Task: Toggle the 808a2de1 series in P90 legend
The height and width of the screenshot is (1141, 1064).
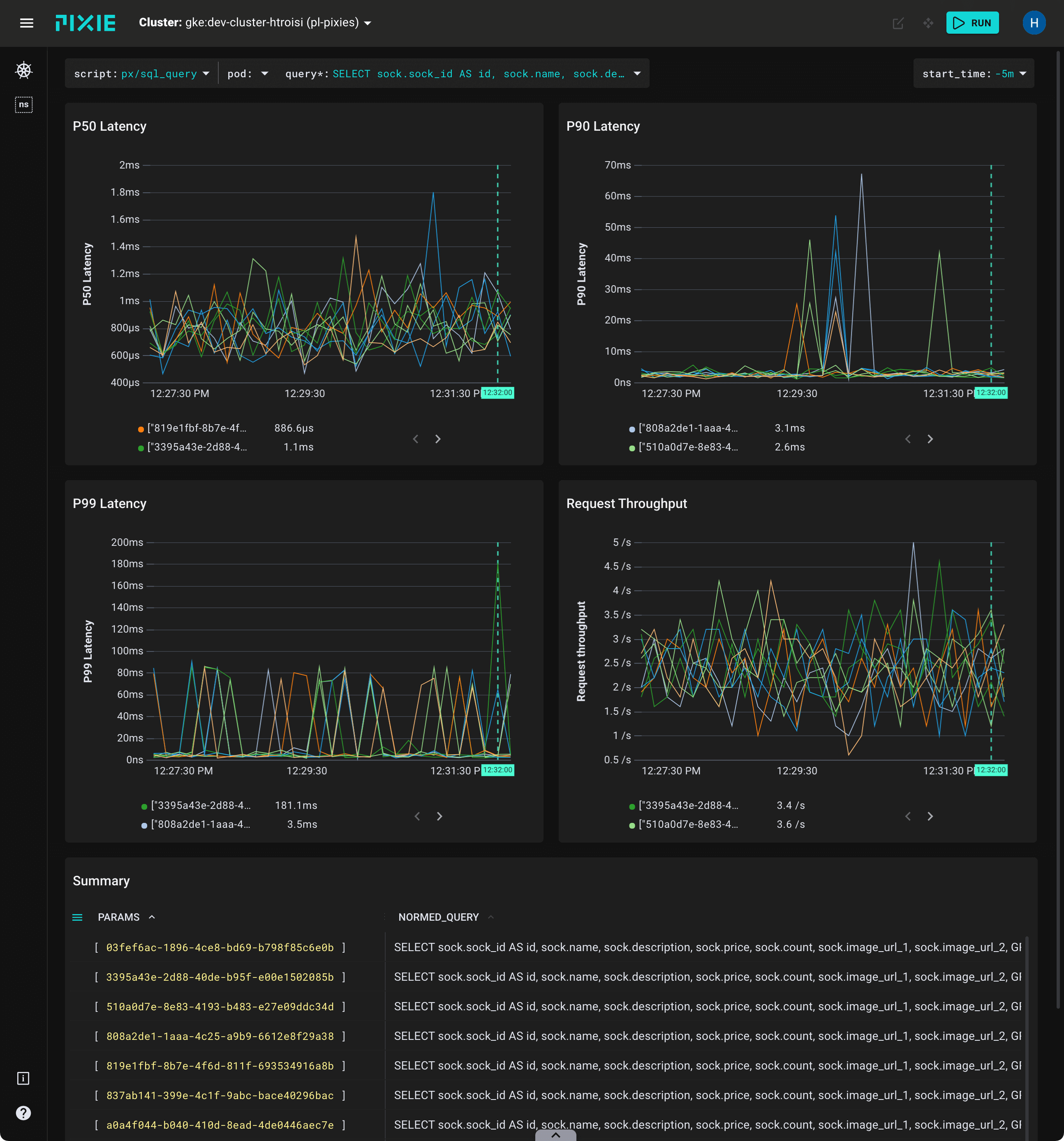Action: click(x=688, y=428)
